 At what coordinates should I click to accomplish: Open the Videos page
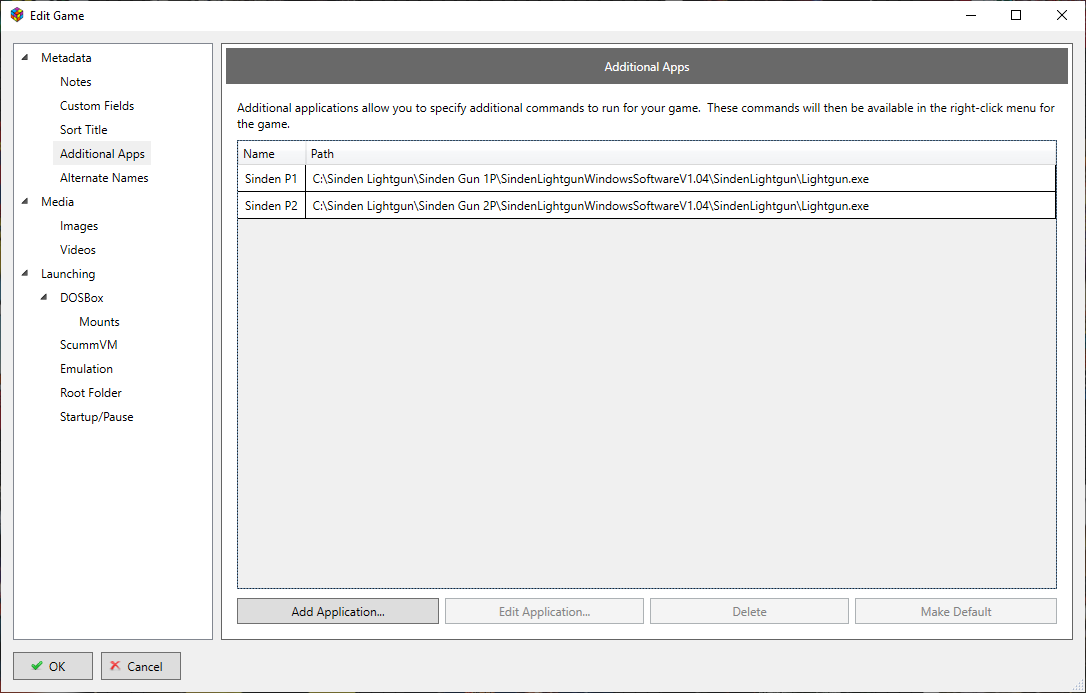78,250
